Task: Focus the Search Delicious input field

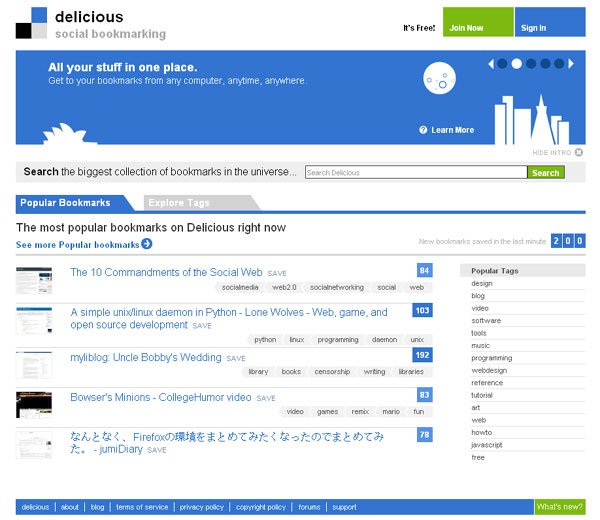Action: [415, 173]
